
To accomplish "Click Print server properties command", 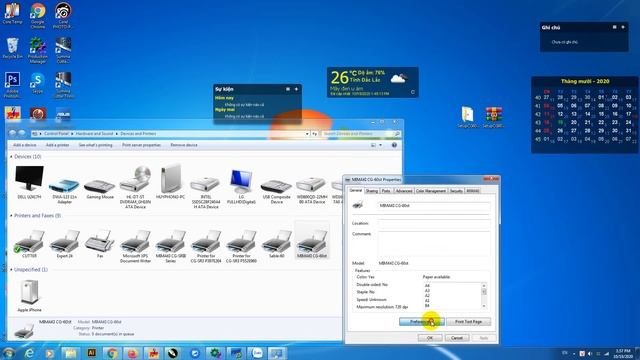I will pyautogui.click(x=141, y=145).
